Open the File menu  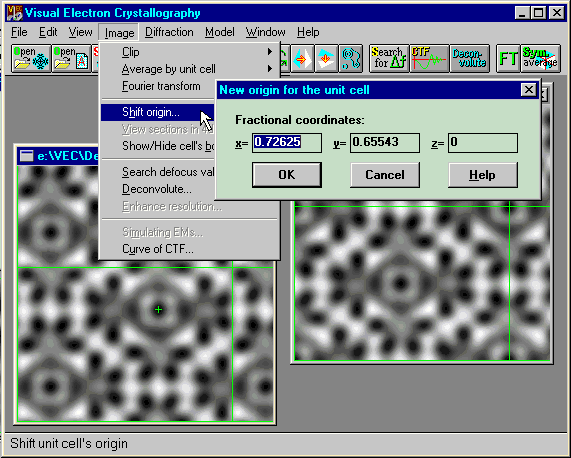[x=19, y=32]
